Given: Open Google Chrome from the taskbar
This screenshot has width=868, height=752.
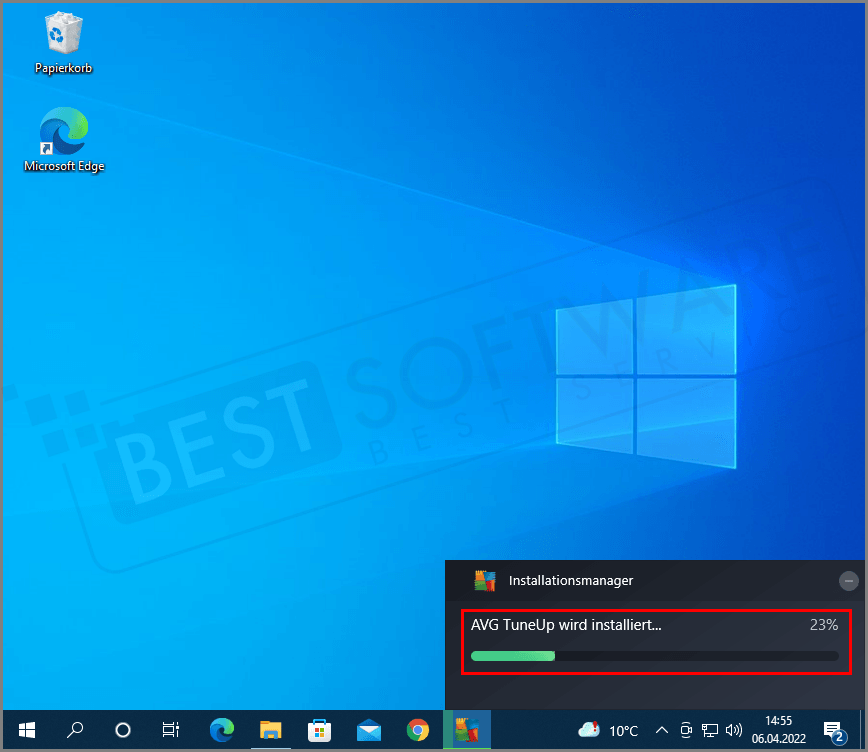Looking at the screenshot, I should tap(418, 730).
